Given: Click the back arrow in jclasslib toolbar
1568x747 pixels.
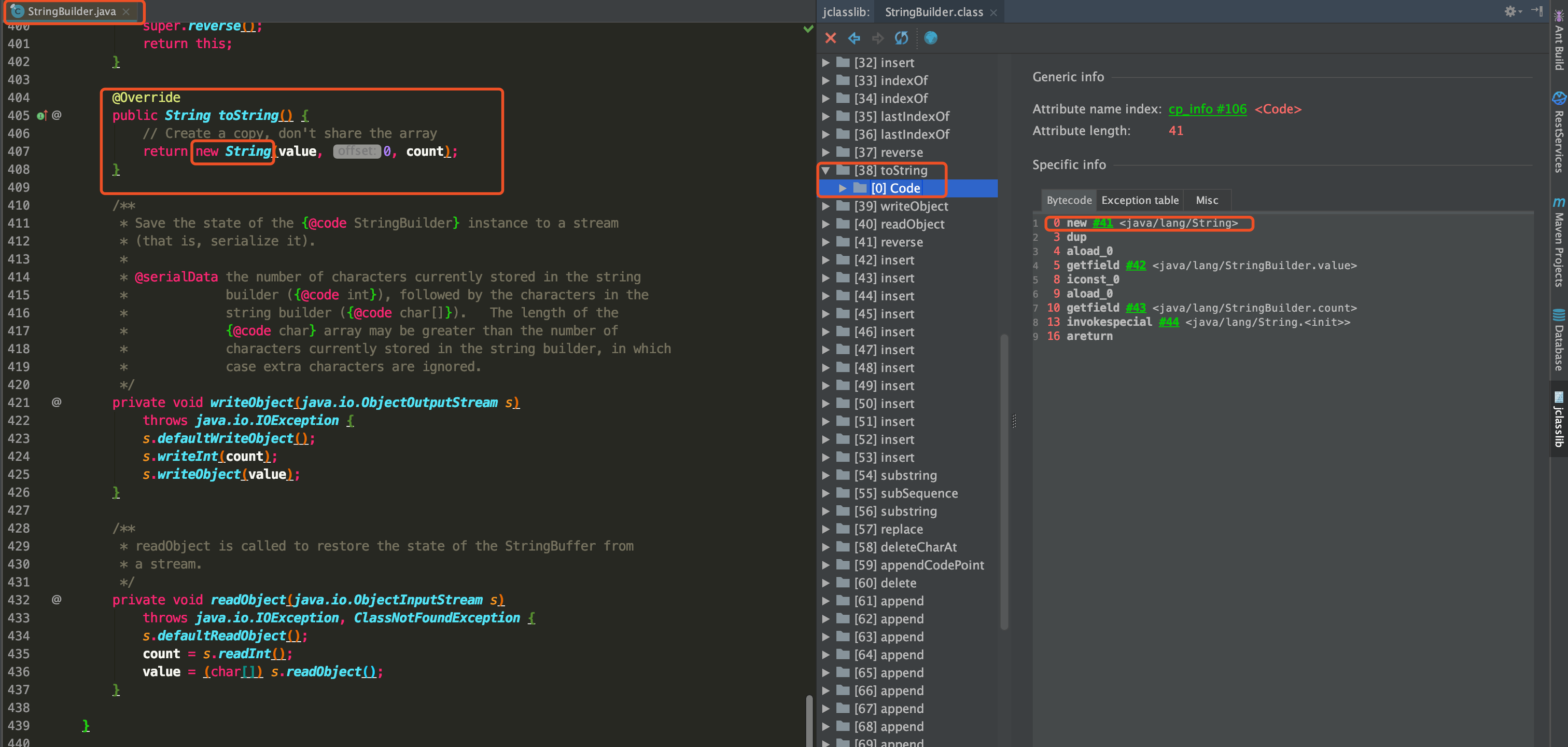Looking at the screenshot, I should tap(854, 38).
